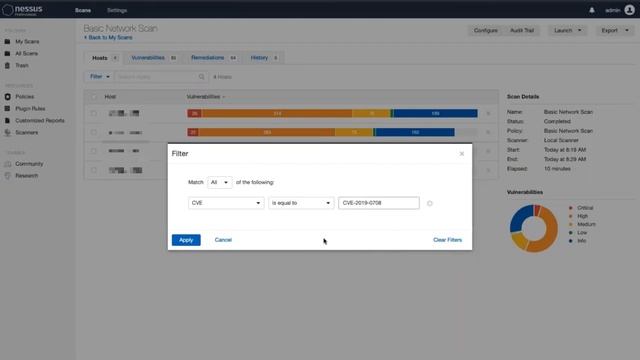Open Customized Reports in sidebar
The image size is (640, 360).
pos(40,120)
